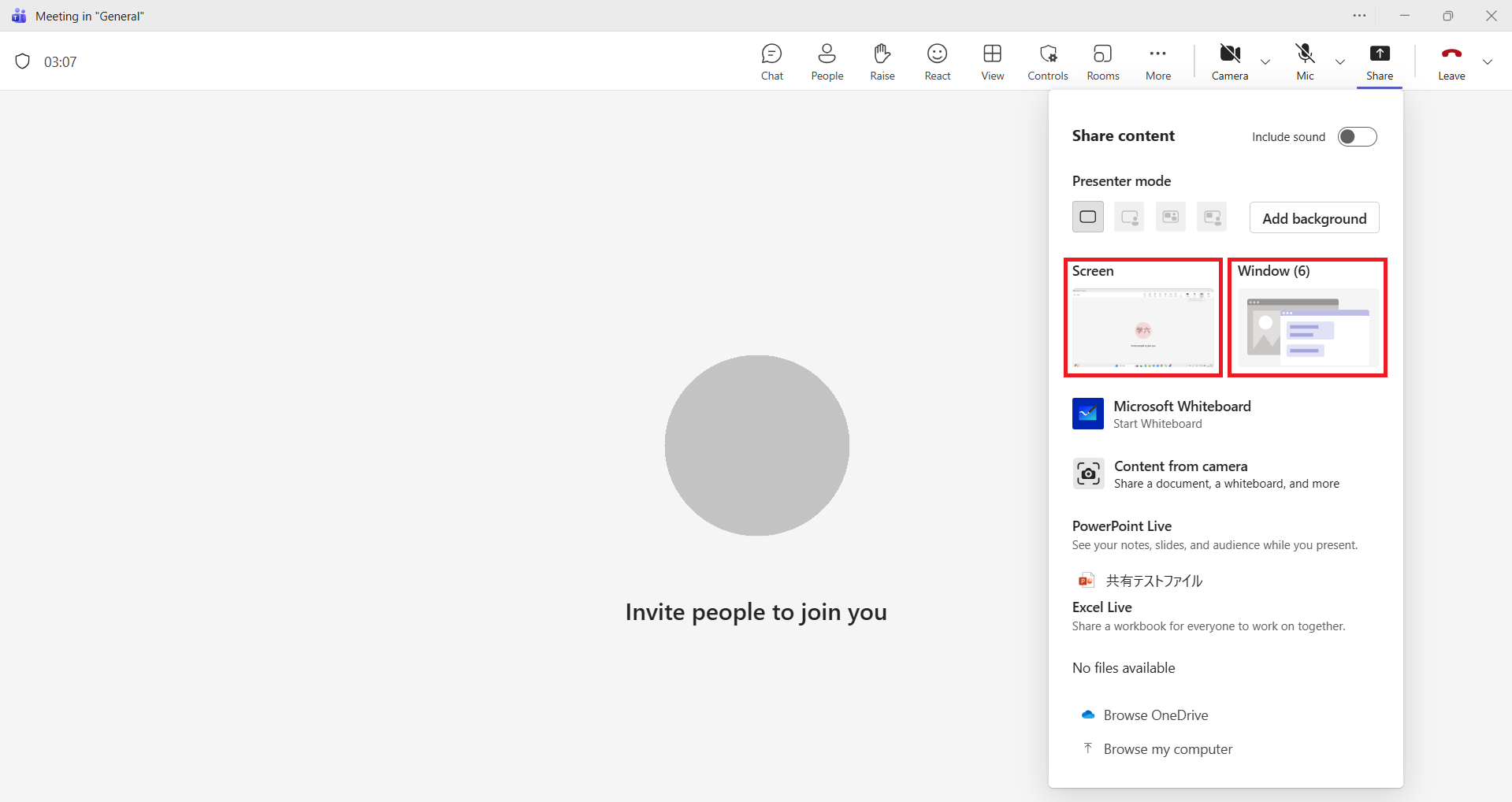This screenshot has height=802, width=1512.
Task: Open the Chat panel
Action: (771, 61)
